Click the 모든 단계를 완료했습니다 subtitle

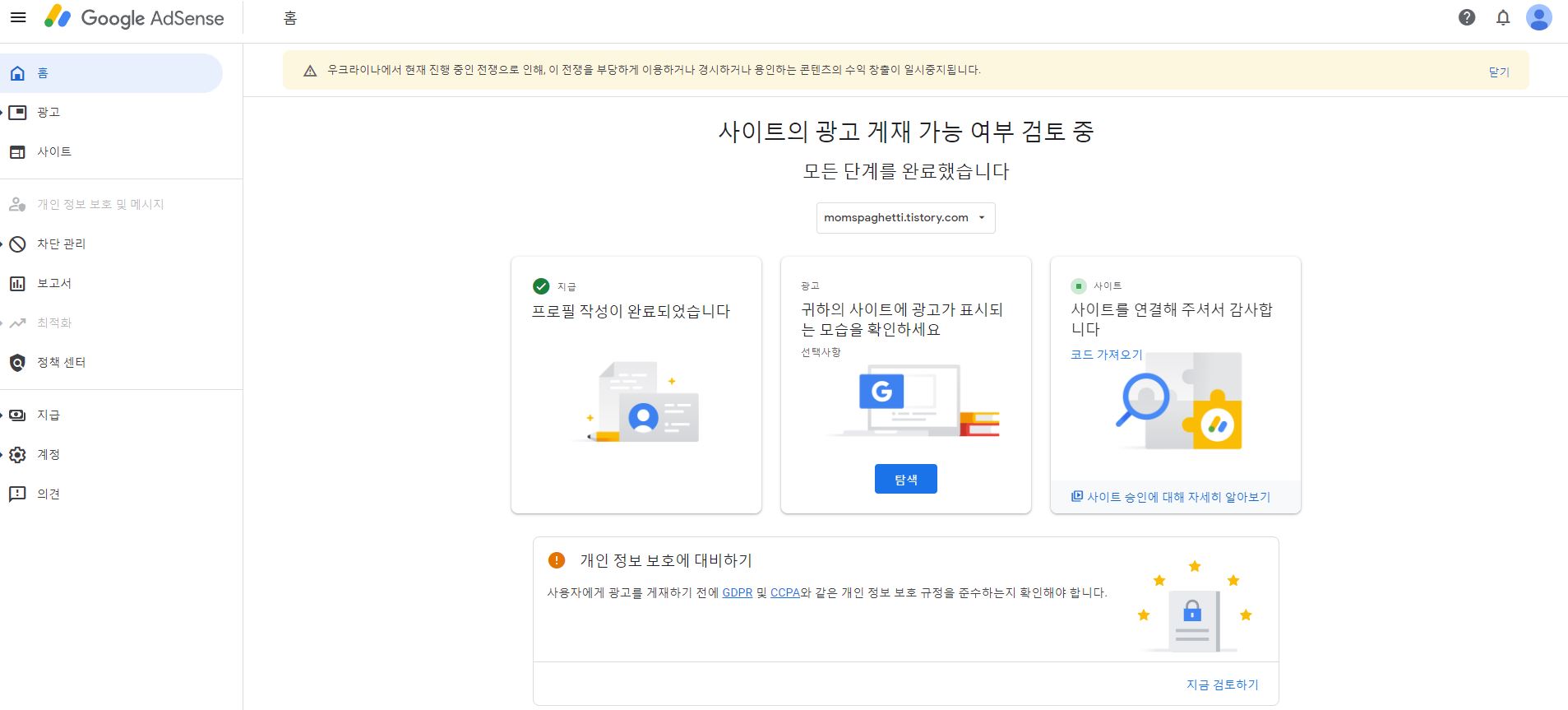[905, 171]
